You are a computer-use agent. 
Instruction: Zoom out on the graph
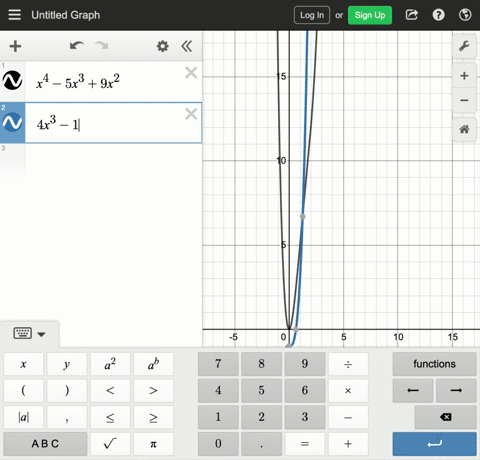[x=464, y=100]
